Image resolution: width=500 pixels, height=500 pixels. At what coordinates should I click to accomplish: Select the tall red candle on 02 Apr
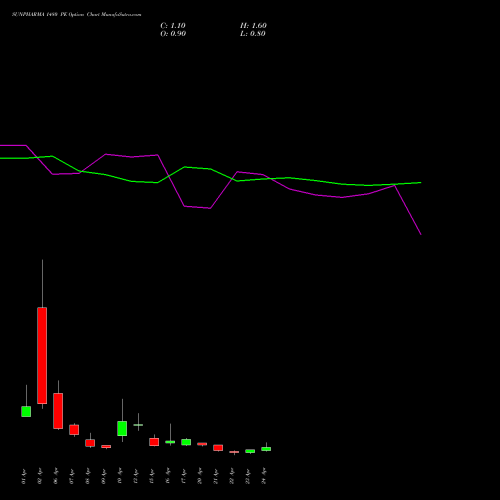(x=42, y=355)
